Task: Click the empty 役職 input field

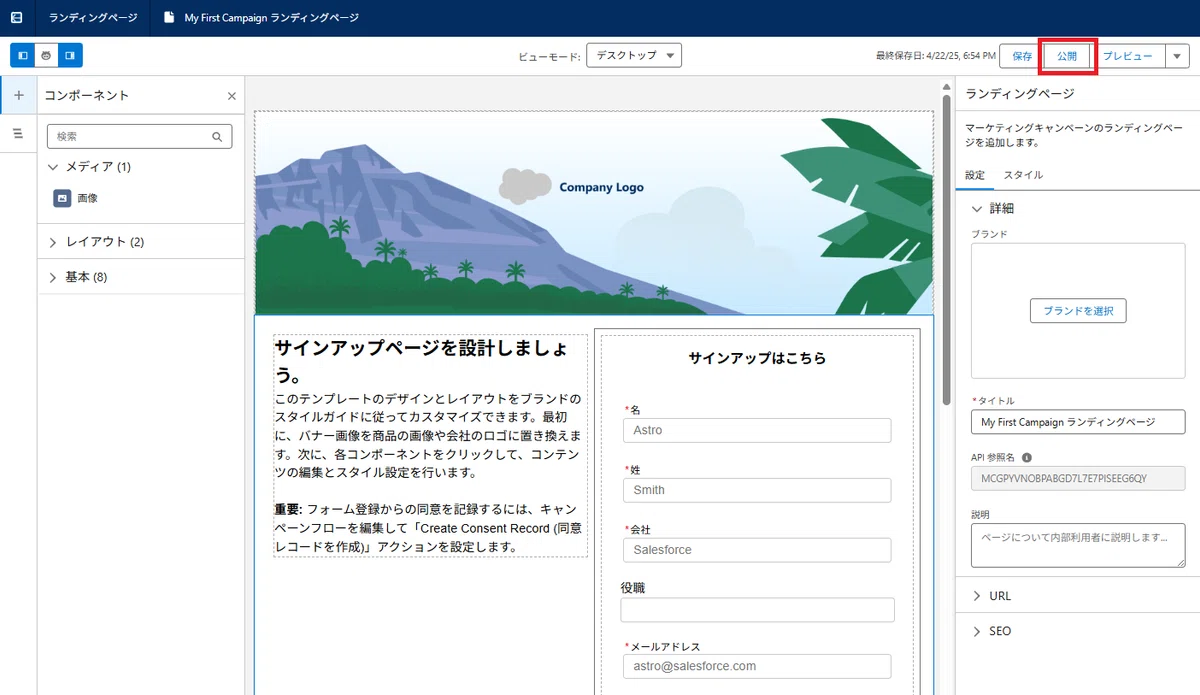Action: (x=757, y=610)
